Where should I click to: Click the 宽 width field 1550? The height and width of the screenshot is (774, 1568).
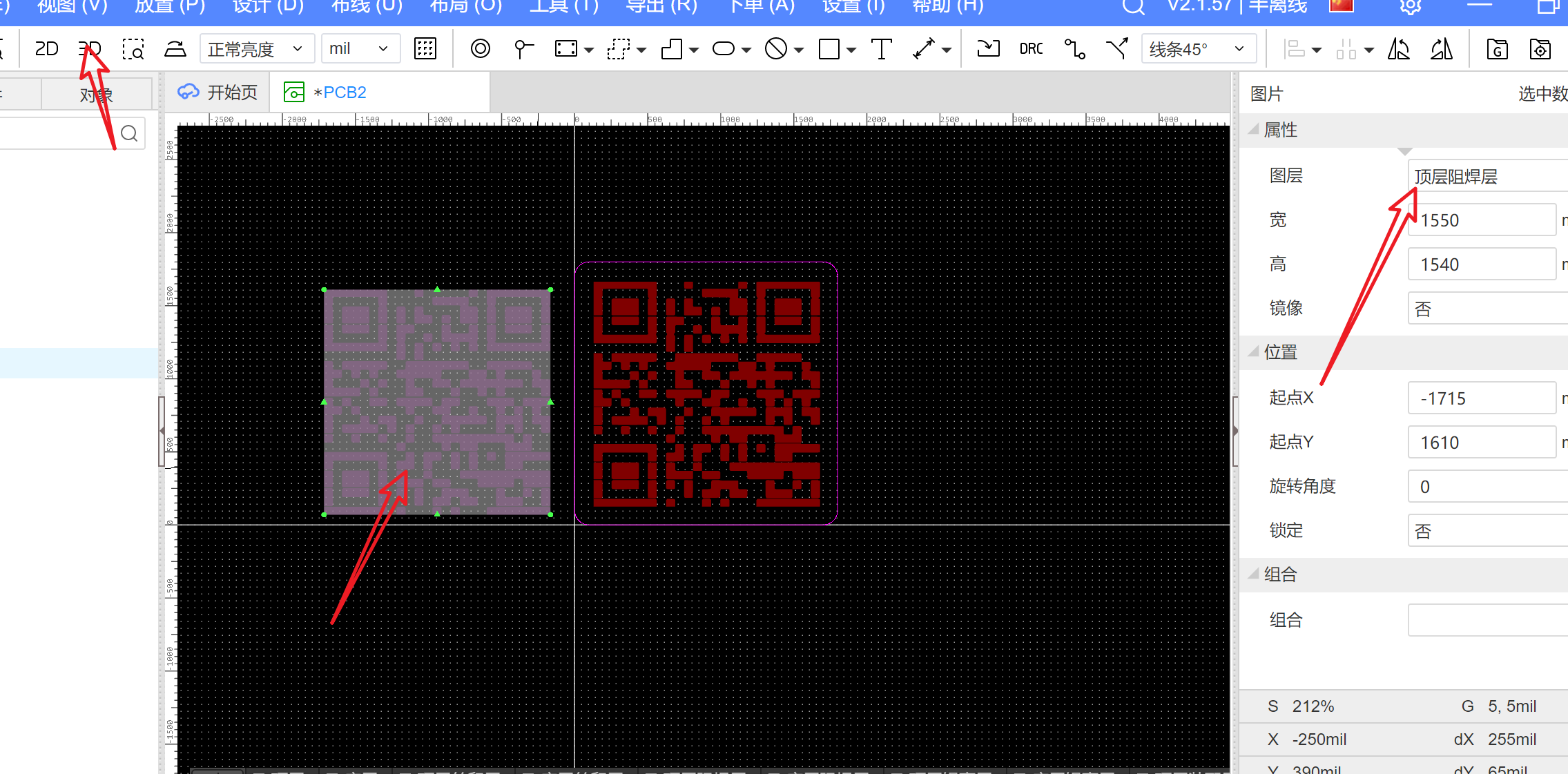coord(1482,220)
